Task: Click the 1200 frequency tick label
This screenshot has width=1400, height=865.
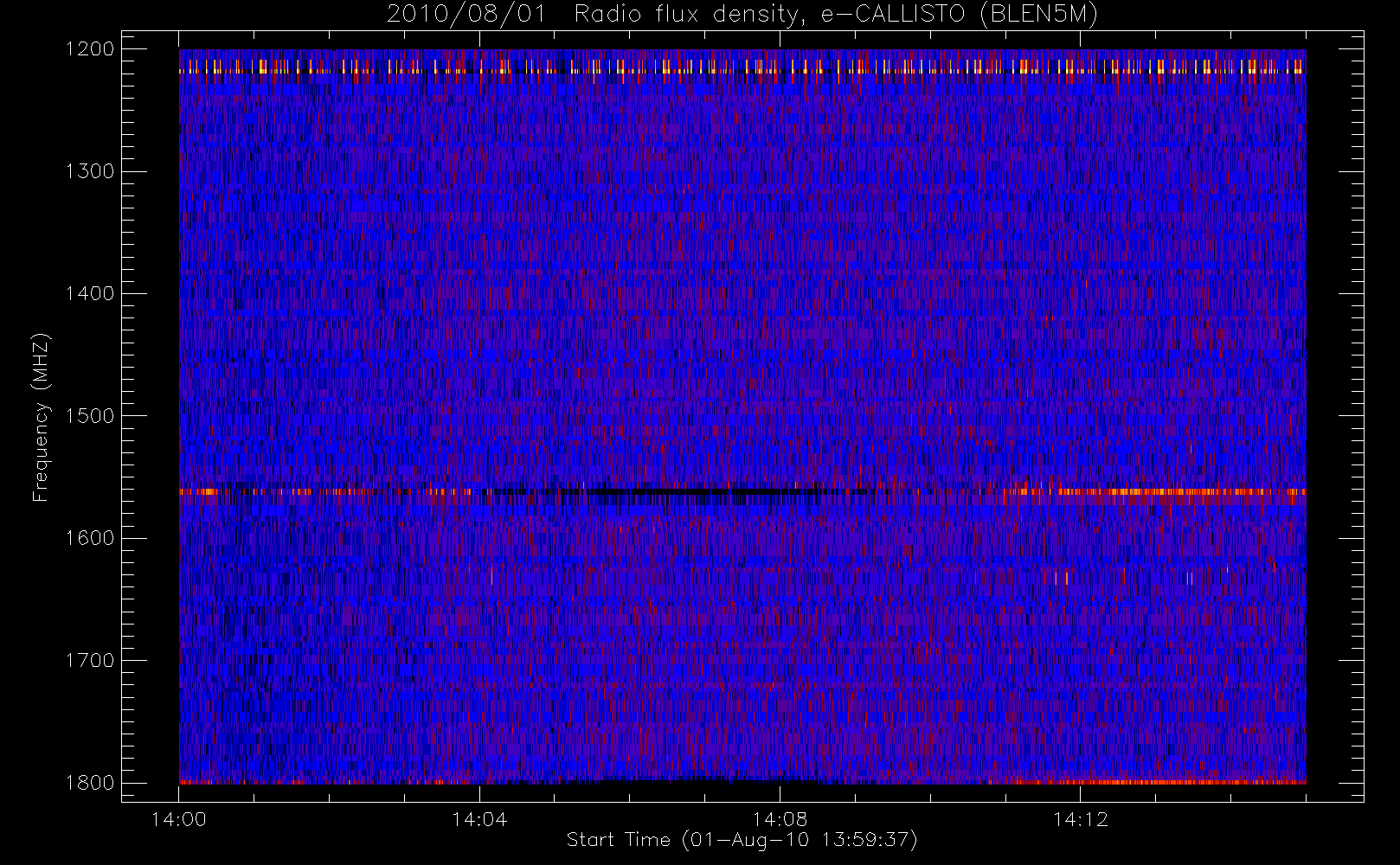Action: (91, 49)
